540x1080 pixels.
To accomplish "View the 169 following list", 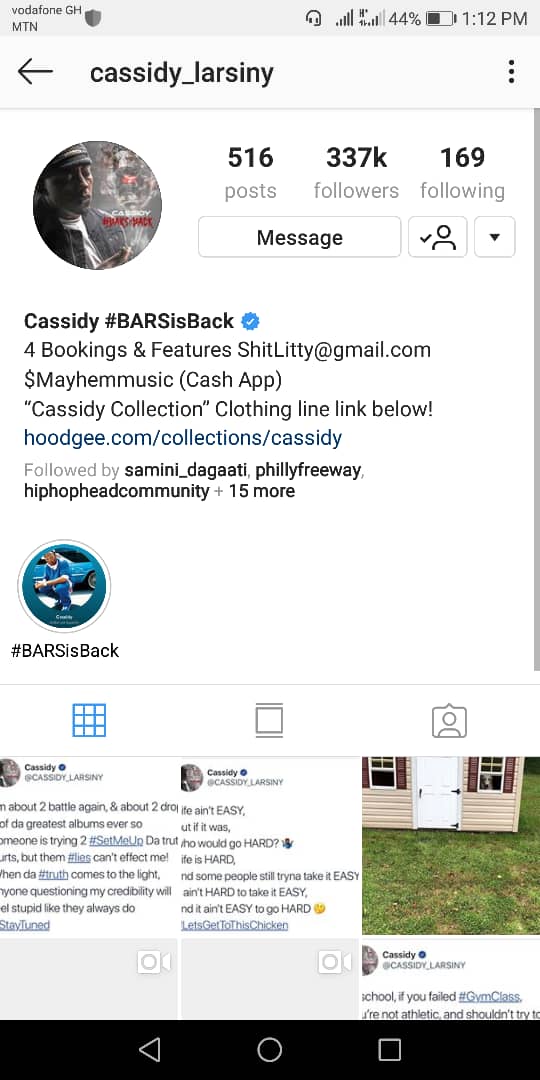I will point(462,174).
